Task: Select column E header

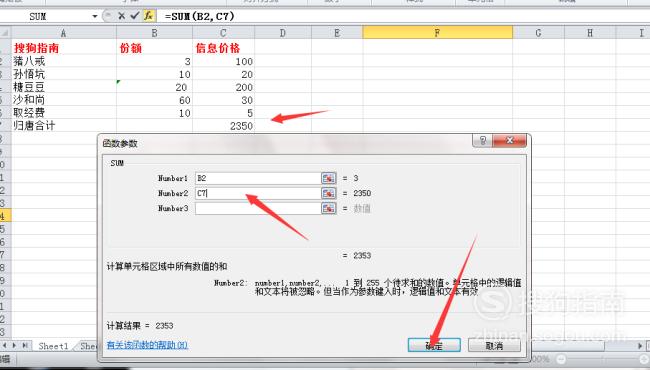Action: pos(337,33)
